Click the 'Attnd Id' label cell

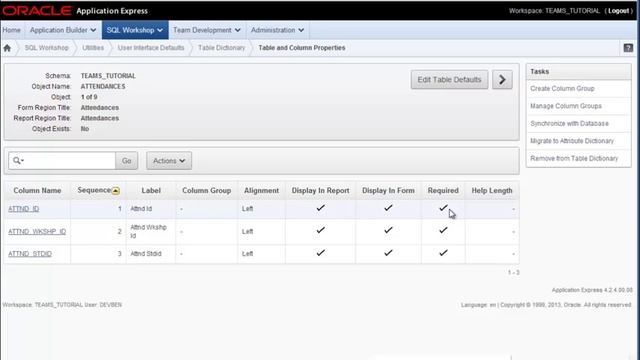click(x=141, y=209)
